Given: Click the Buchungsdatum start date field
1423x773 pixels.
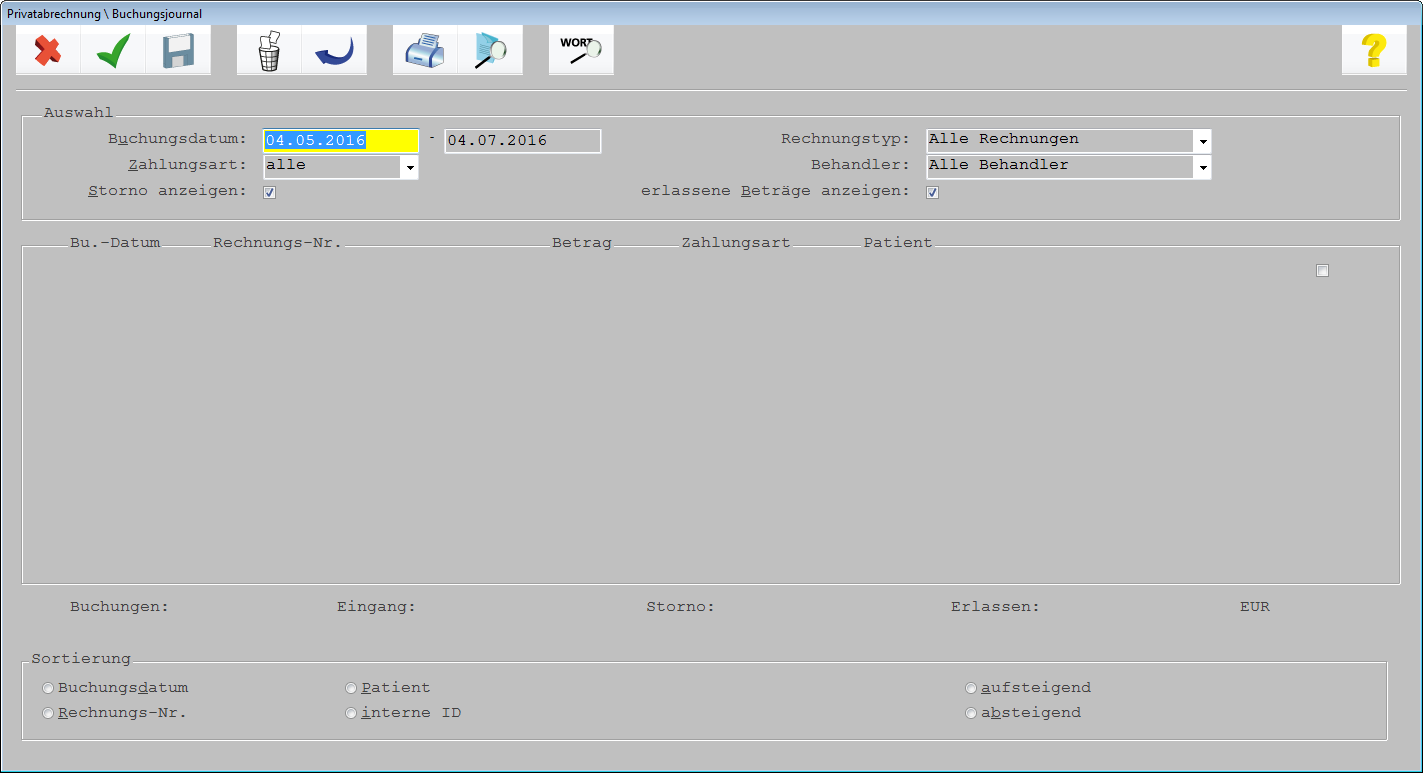Looking at the screenshot, I should coord(341,141).
